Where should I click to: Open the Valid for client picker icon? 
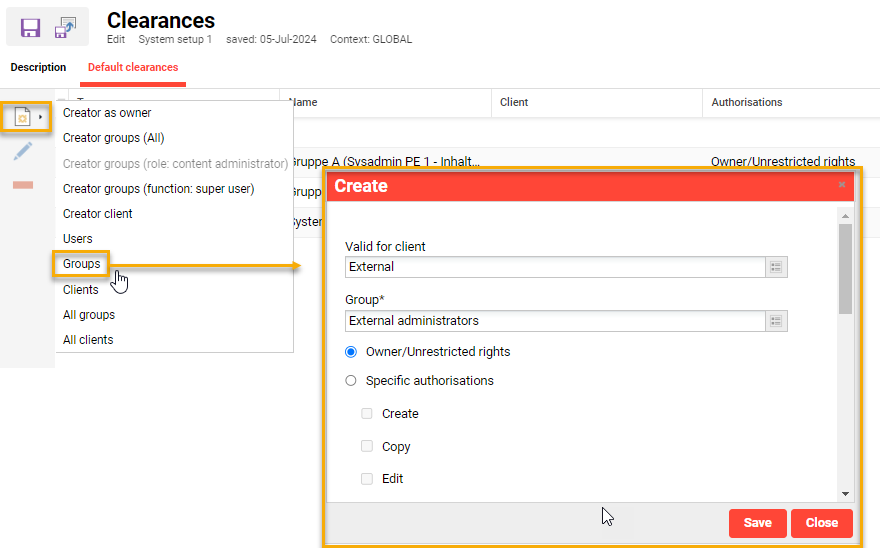777,267
